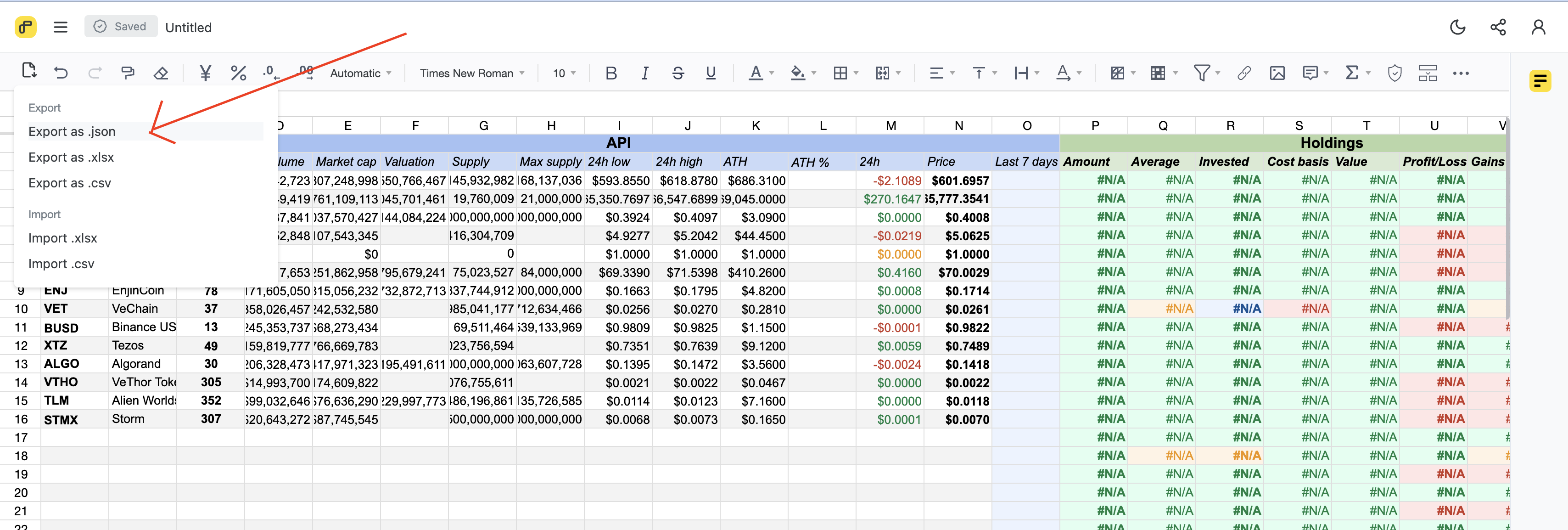Insert an image via picture icon
This screenshot has width=1568, height=530.
point(1277,73)
